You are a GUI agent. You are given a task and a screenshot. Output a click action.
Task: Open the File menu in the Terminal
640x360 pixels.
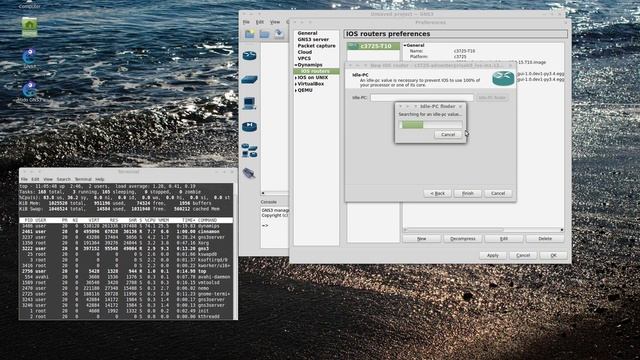click(24, 179)
